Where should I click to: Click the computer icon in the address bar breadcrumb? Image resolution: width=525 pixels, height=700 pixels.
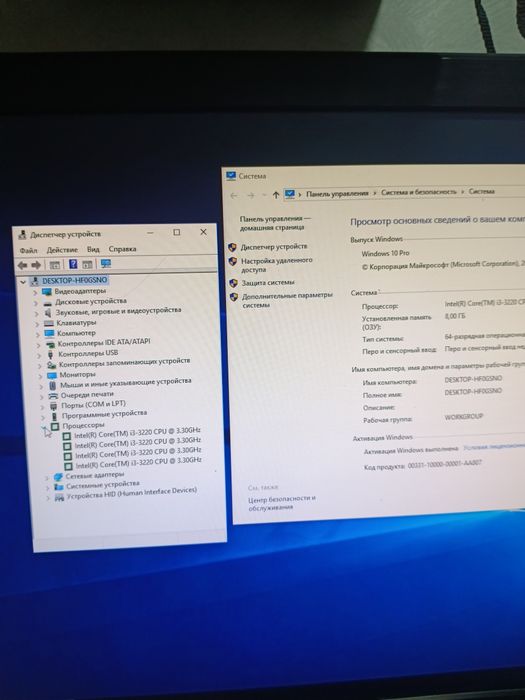290,194
